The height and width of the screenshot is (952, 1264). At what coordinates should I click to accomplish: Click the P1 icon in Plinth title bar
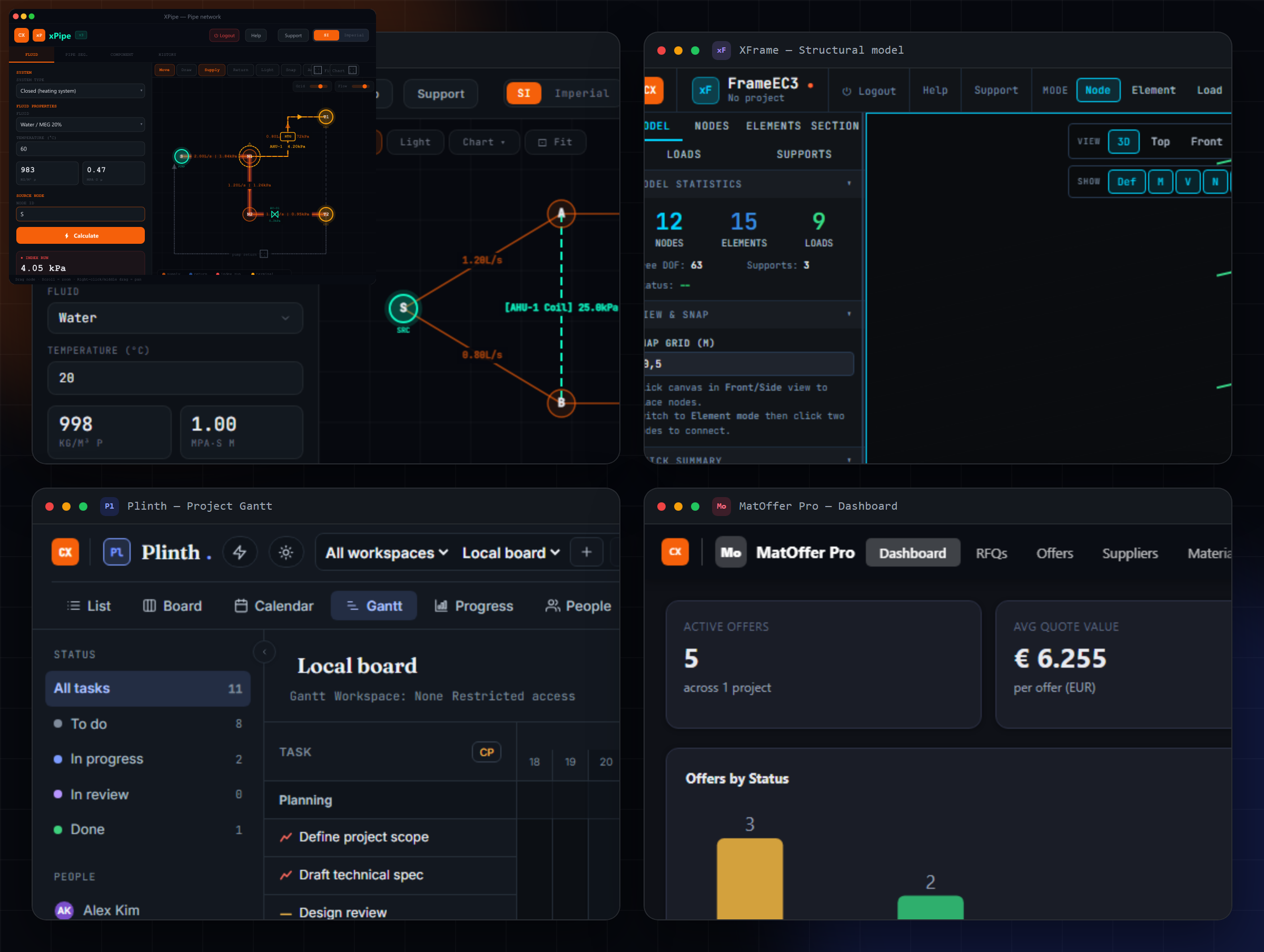(109, 507)
